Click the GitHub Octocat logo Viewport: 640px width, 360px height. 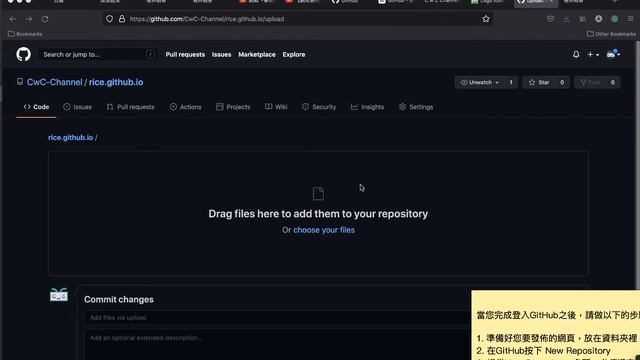pos(23,54)
